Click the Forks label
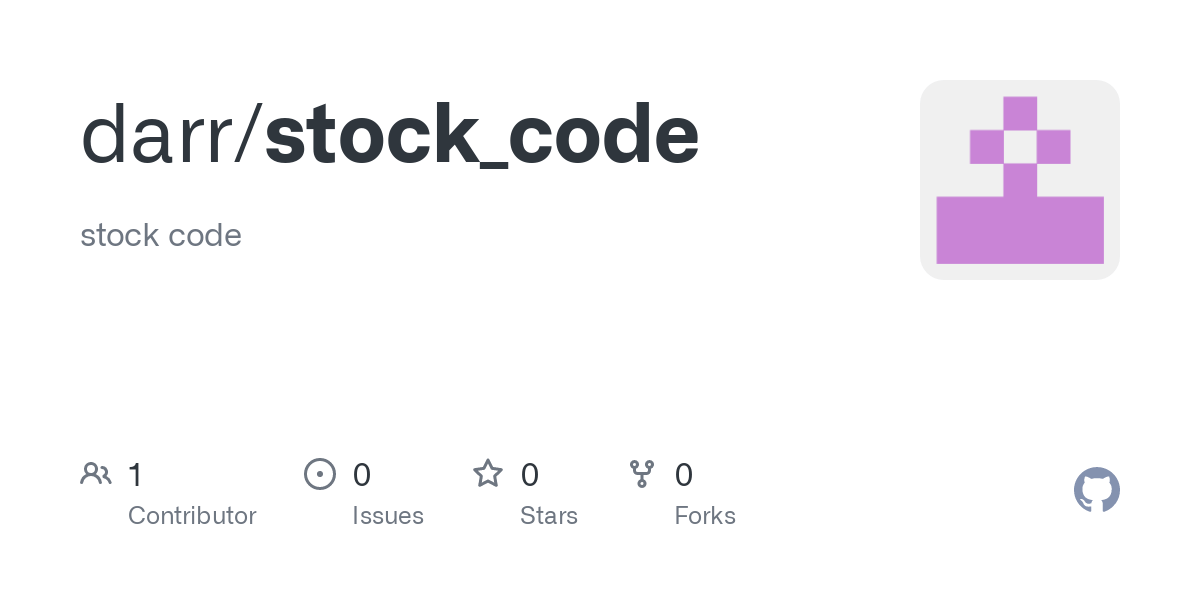Screen dimensions: 1200x600 pyautogui.click(x=705, y=516)
